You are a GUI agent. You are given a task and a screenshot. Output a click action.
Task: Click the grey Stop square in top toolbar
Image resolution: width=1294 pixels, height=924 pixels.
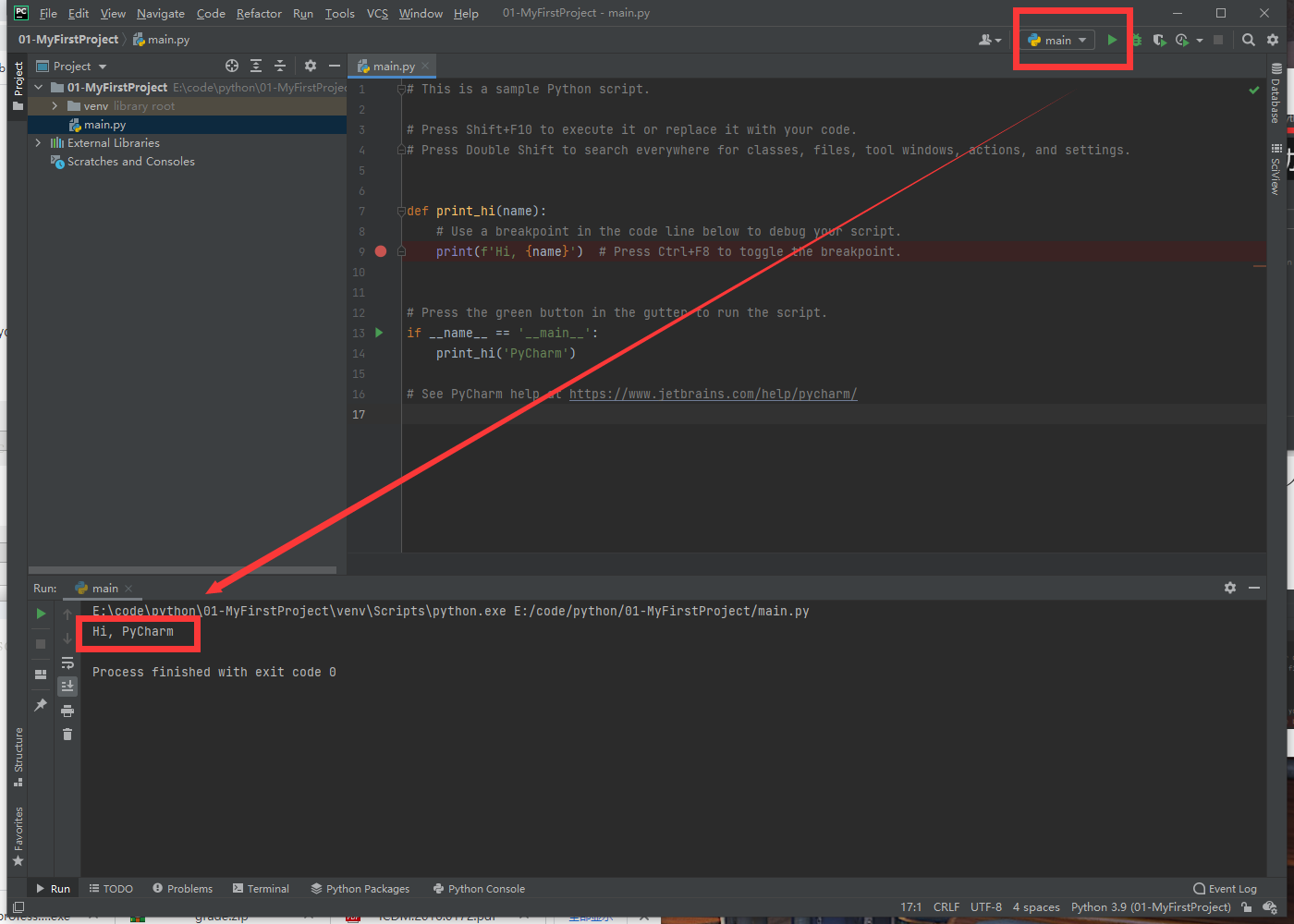coord(1218,40)
